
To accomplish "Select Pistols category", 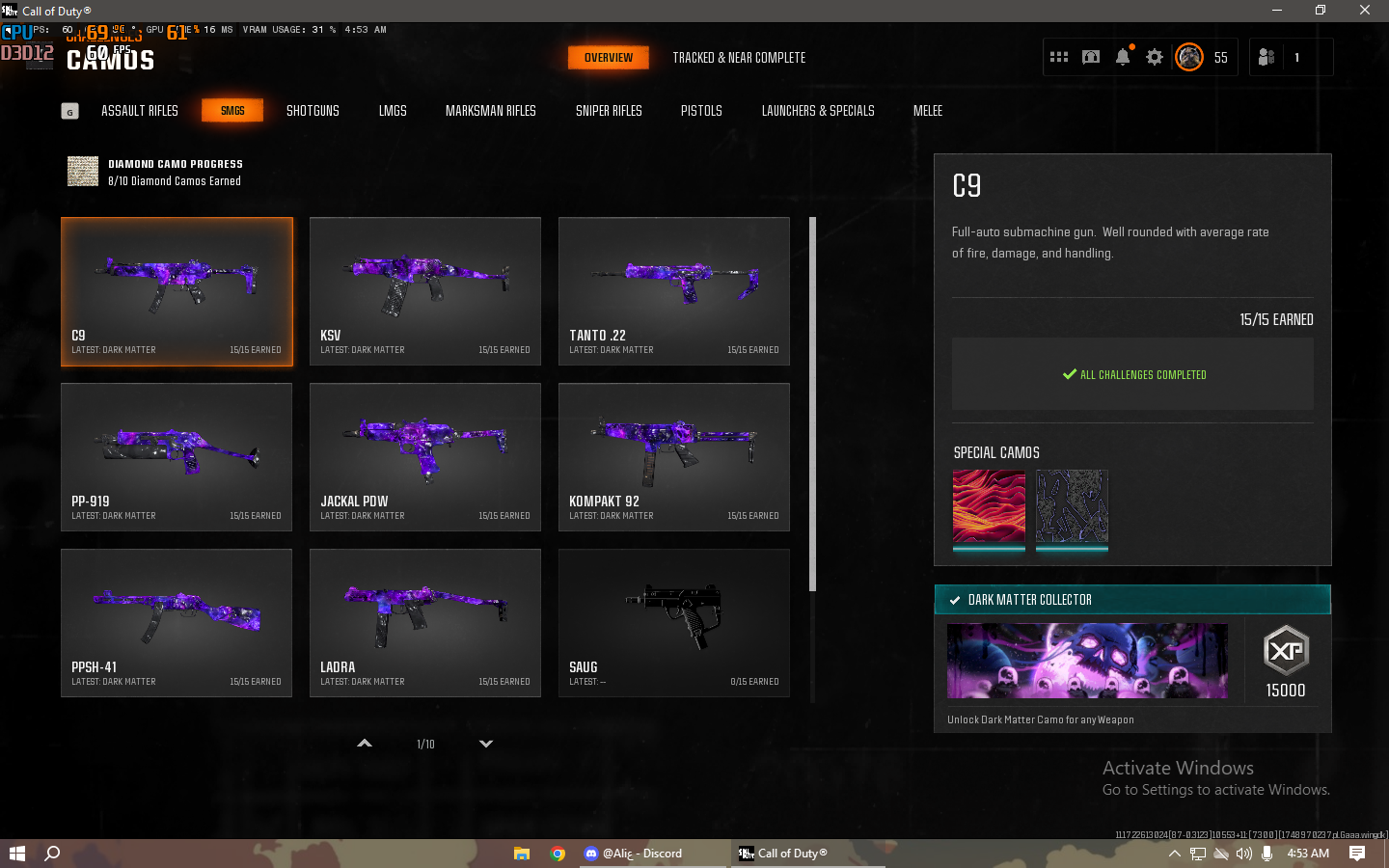I will pos(701,111).
